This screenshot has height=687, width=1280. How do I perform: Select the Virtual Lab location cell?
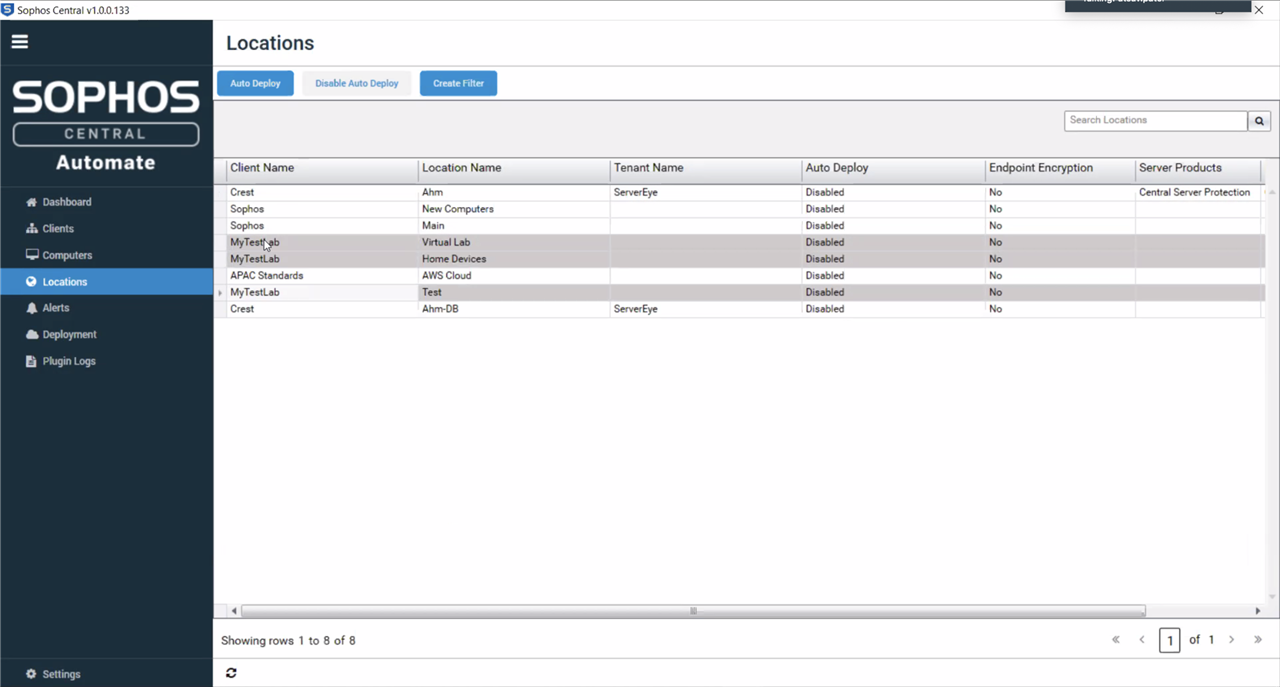514,242
